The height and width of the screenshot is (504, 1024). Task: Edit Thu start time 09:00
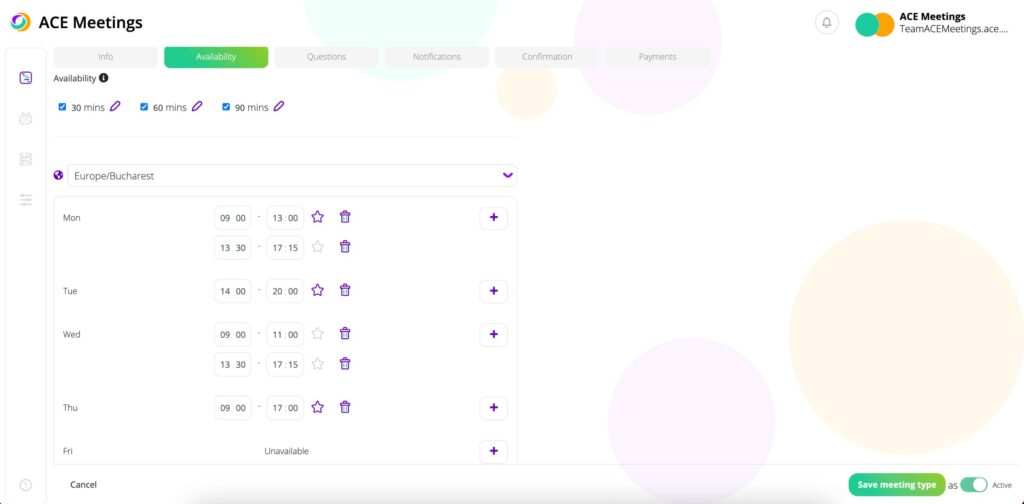(x=232, y=408)
